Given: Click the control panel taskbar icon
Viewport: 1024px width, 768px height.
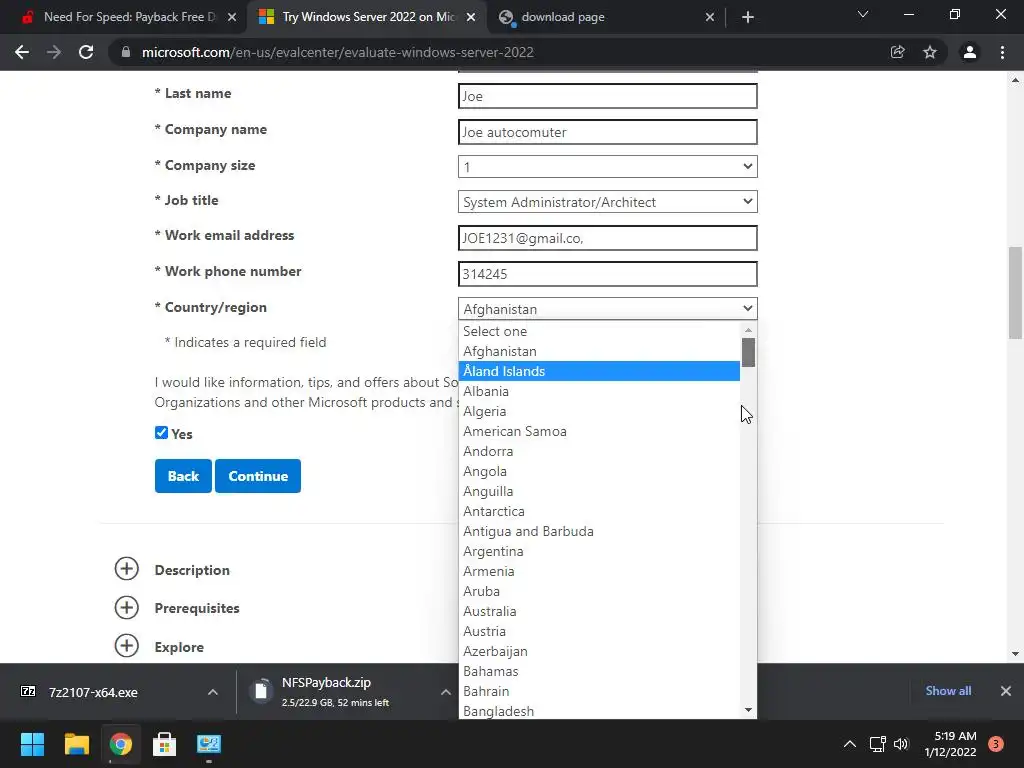Looking at the screenshot, I should pos(209,744).
